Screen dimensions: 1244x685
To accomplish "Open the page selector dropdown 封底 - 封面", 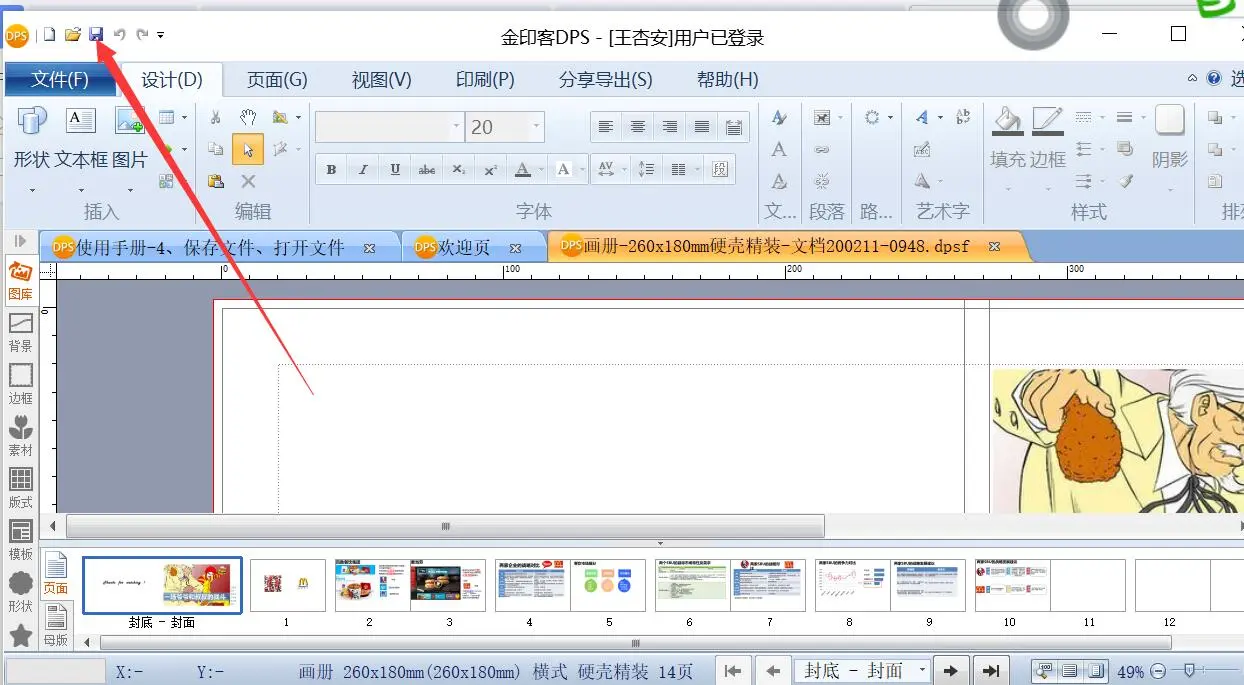I will pyautogui.click(x=921, y=671).
